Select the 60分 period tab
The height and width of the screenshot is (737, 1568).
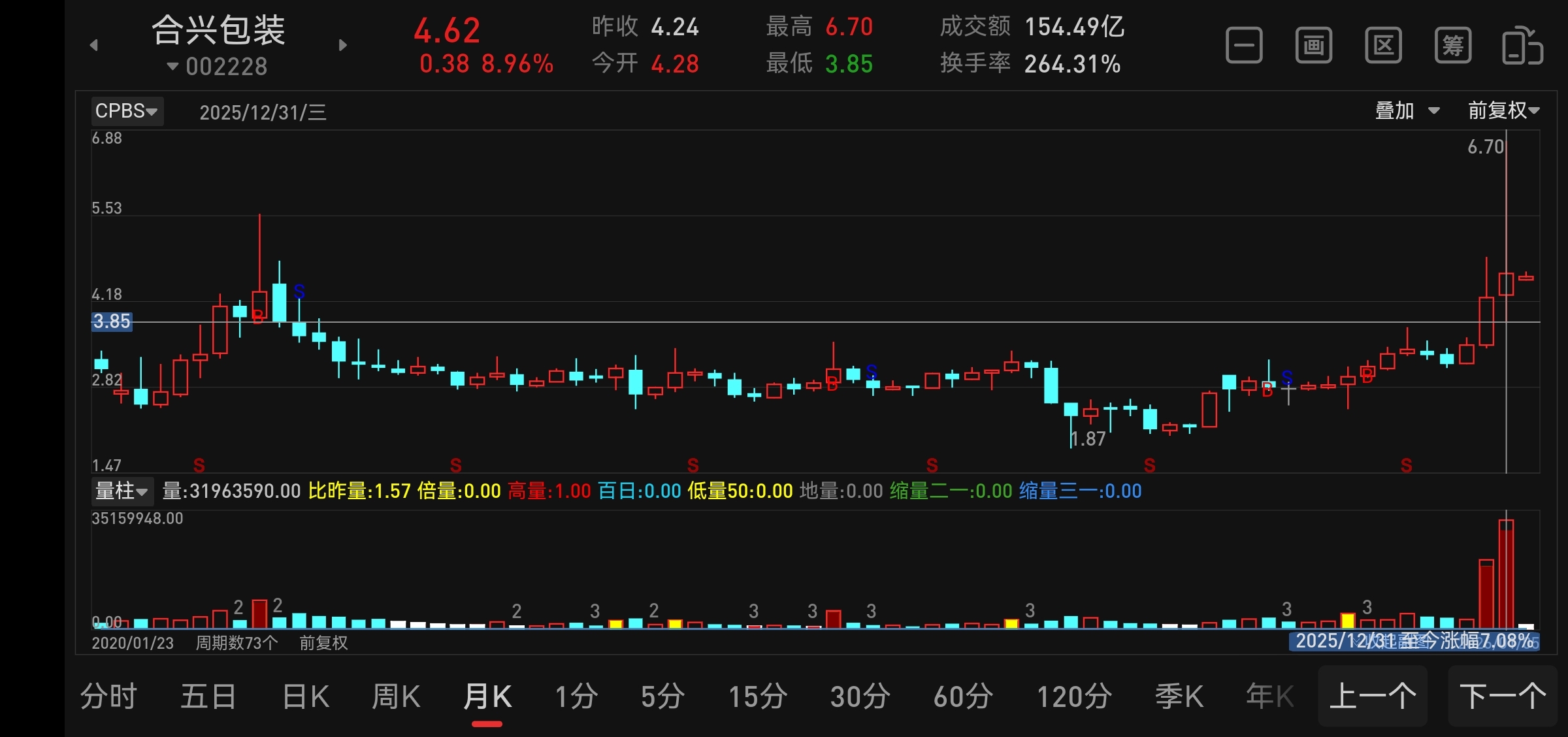pos(963,696)
